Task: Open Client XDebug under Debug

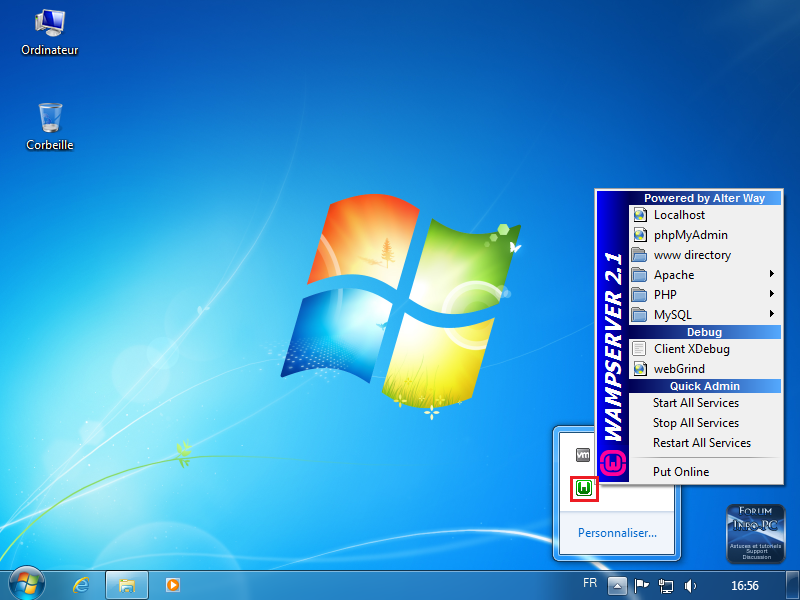Action: tap(706, 348)
